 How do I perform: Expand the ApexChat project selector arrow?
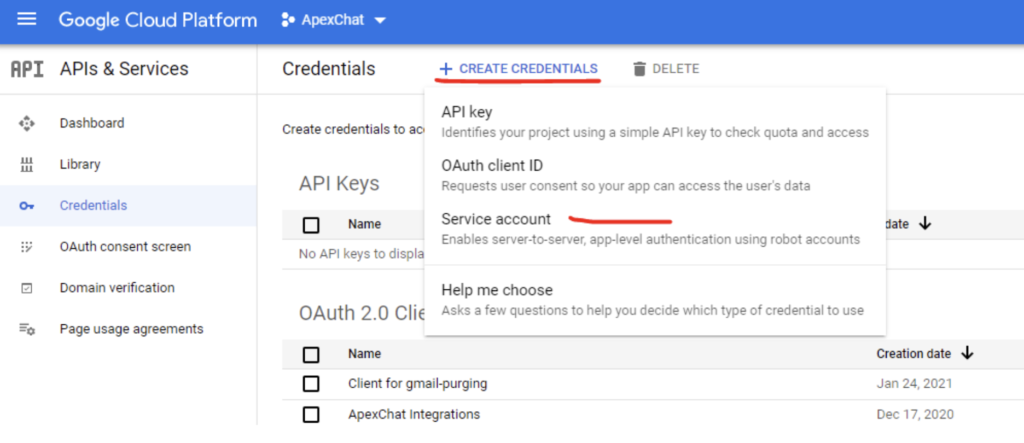379,21
